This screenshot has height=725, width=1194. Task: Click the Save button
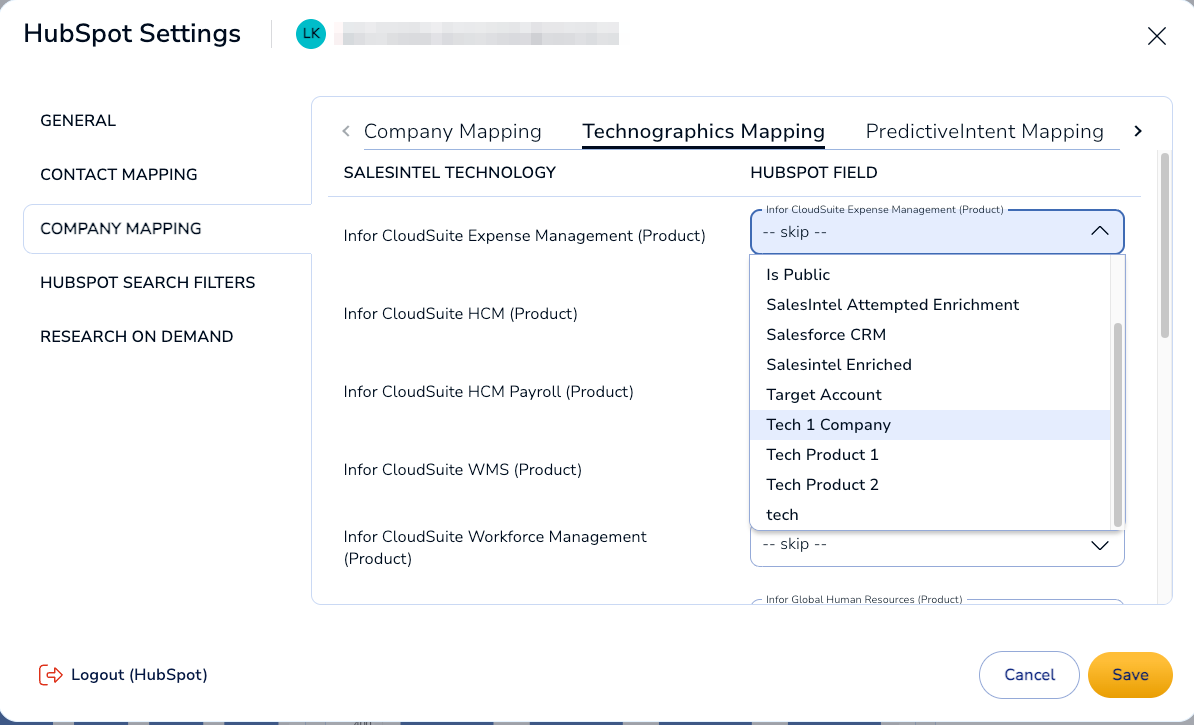[x=1130, y=675]
